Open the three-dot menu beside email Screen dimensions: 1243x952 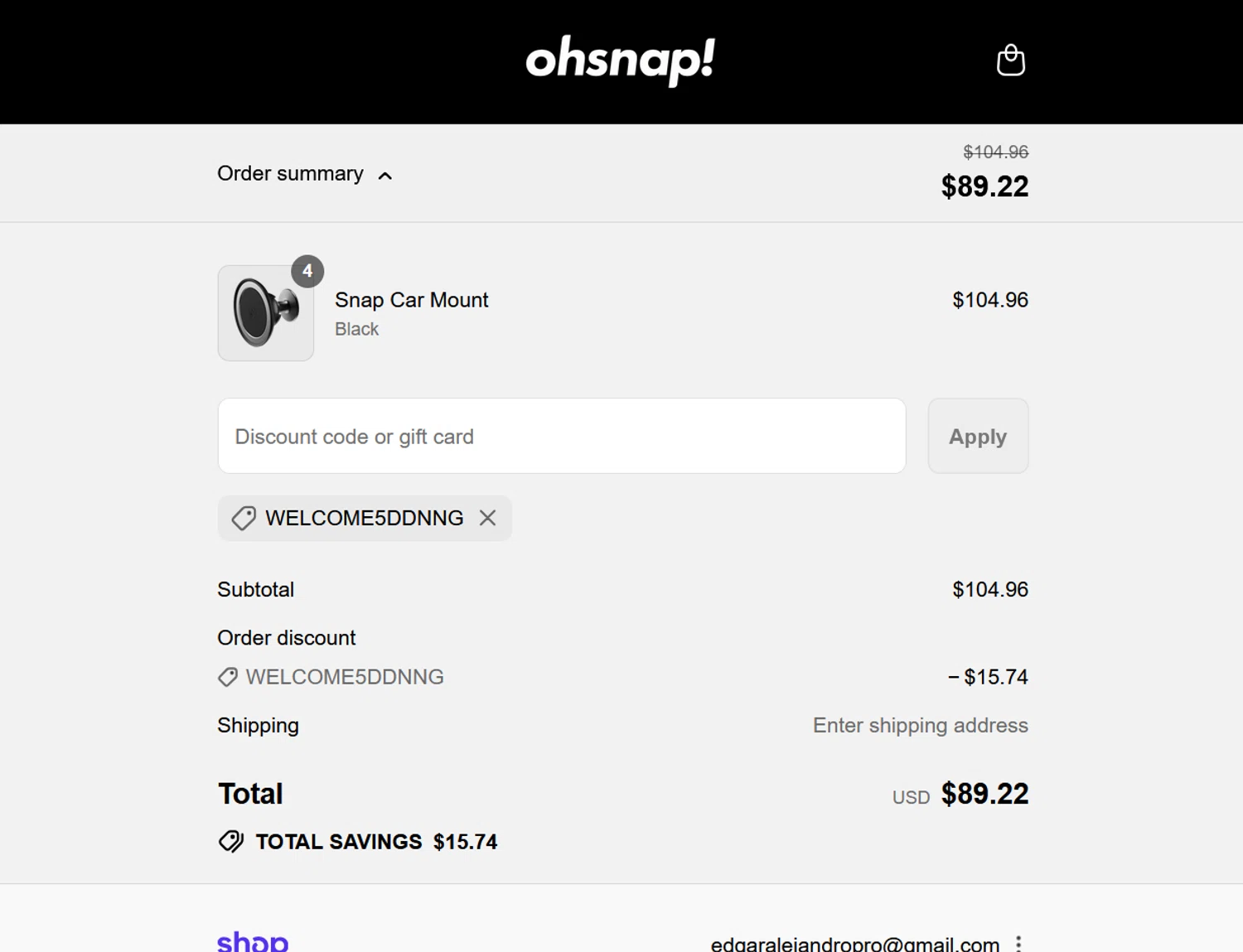tap(1018, 943)
